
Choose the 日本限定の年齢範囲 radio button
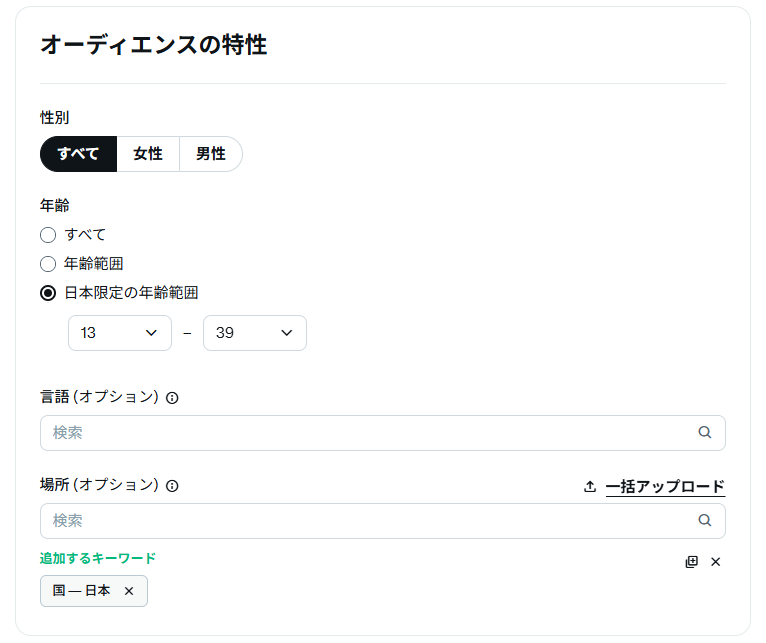coord(48,293)
